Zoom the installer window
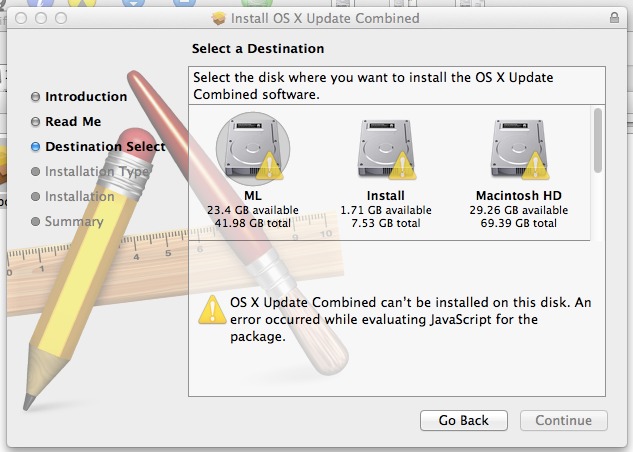The height and width of the screenshot is (452, 633). [61, 18]
